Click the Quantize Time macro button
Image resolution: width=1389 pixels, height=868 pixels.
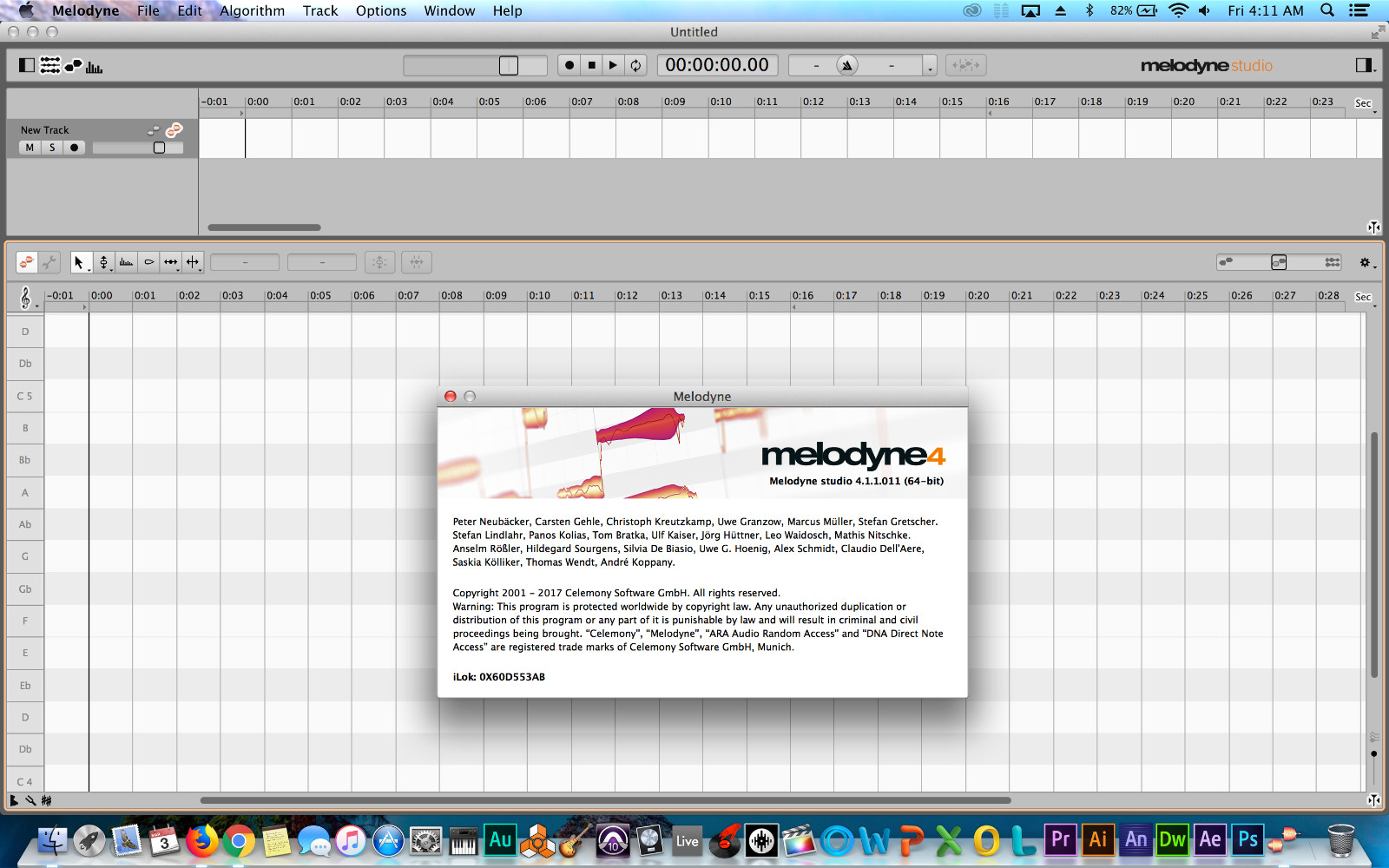(x=417, y=262)
